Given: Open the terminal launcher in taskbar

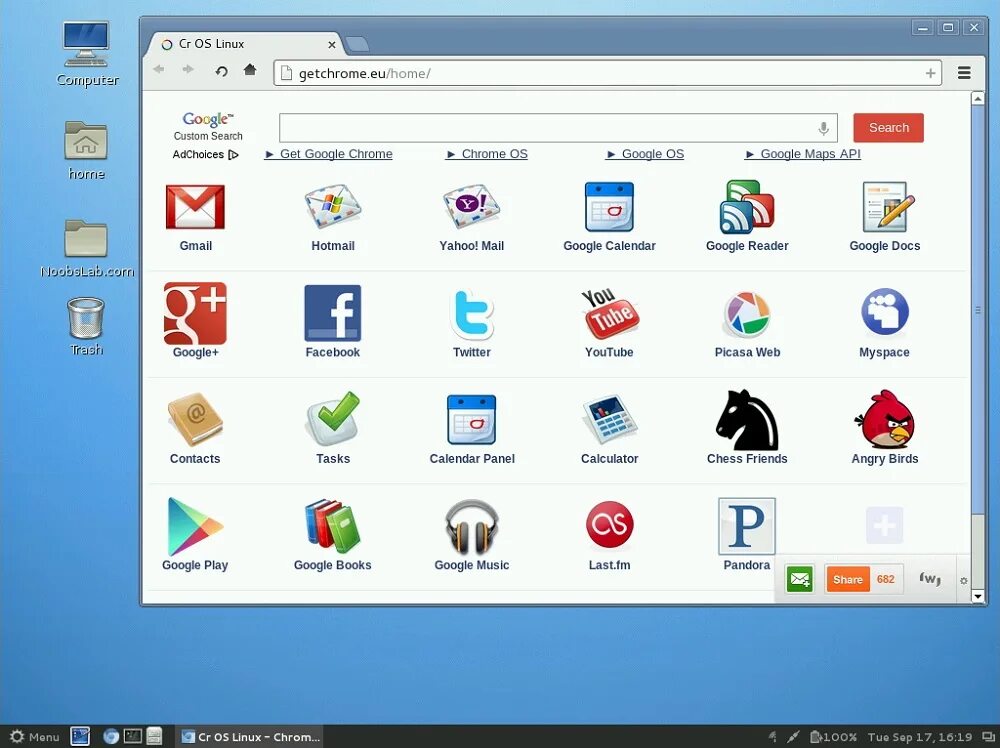Looking at the screenshot, I should 132,736.
